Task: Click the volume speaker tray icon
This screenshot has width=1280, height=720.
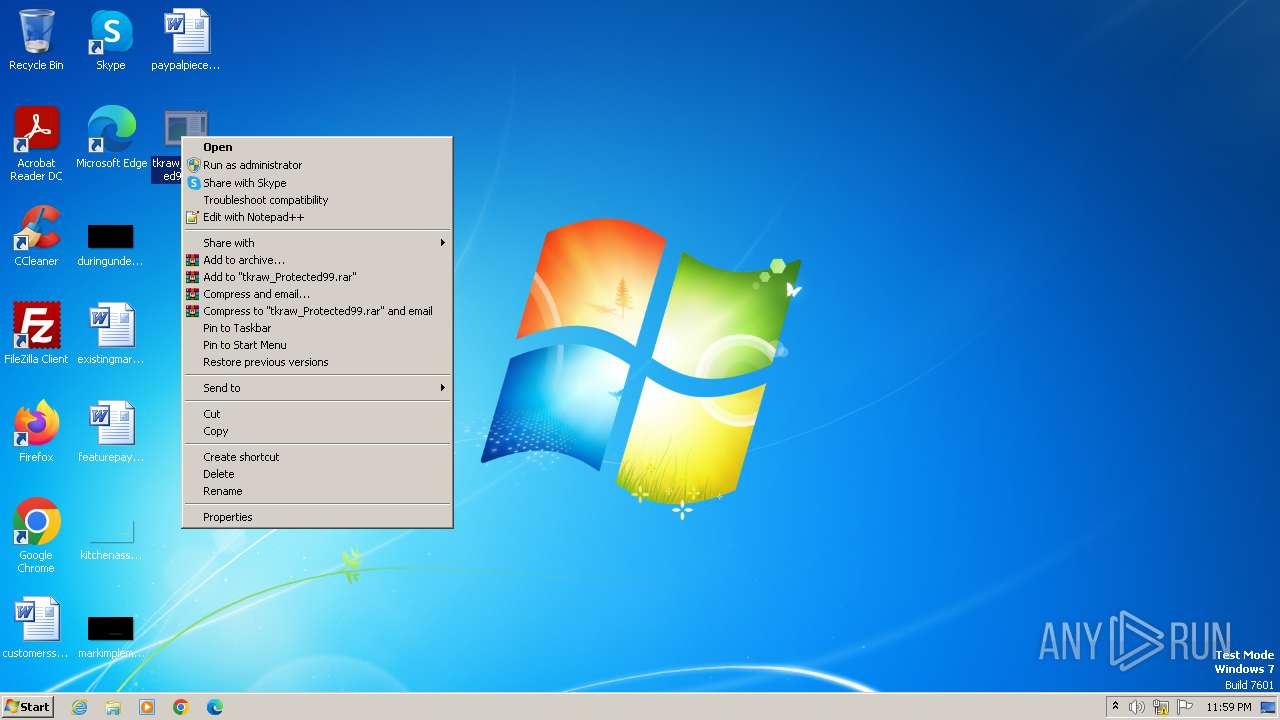Action: [x=1137, y=707]
